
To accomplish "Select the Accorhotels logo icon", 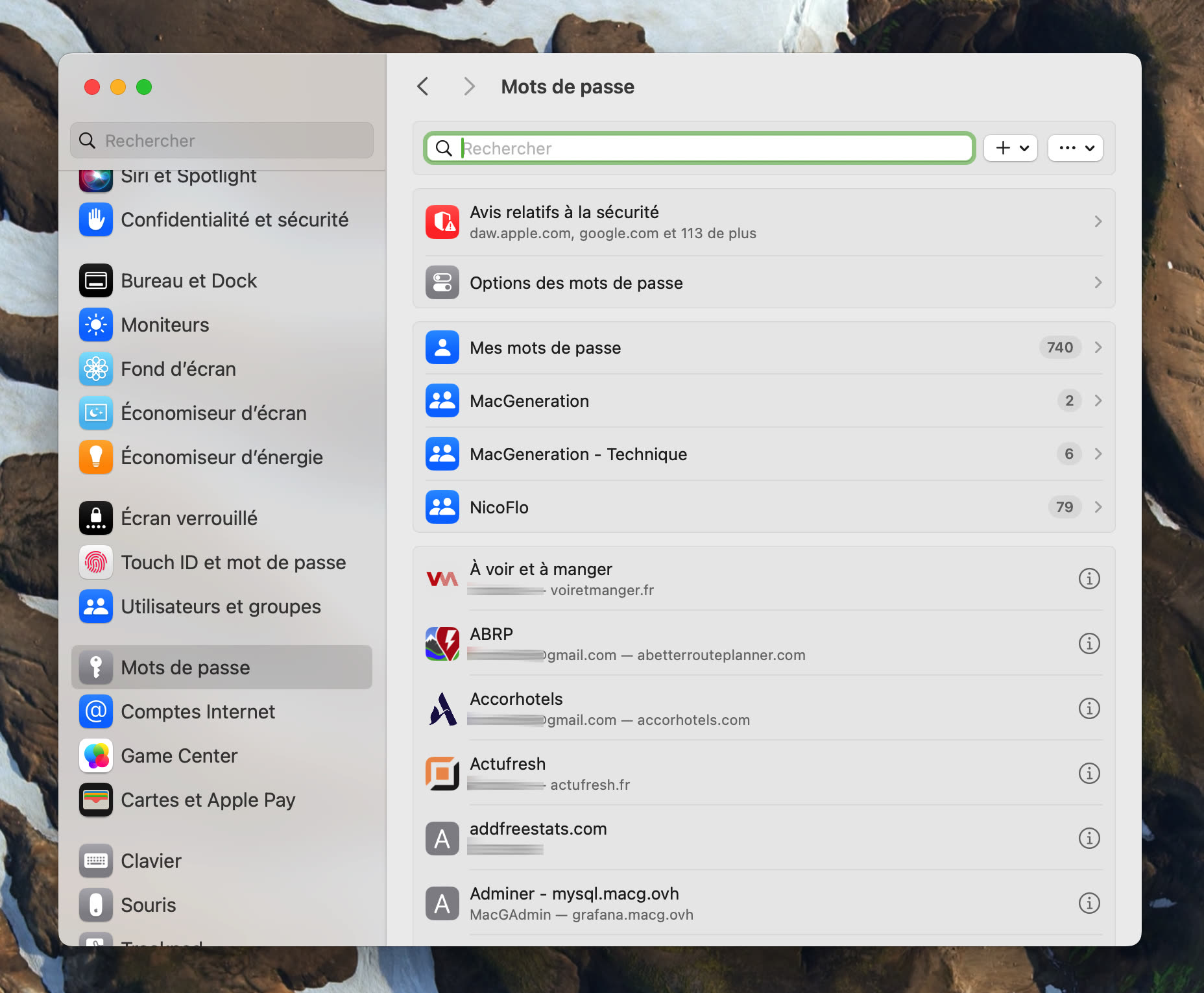I will point(442,708).
